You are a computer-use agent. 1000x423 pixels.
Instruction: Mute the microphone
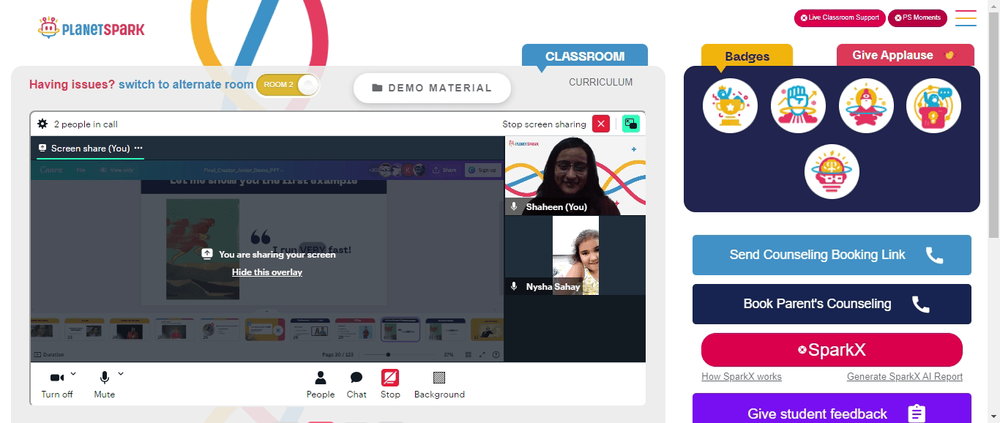tap(104, 385)
